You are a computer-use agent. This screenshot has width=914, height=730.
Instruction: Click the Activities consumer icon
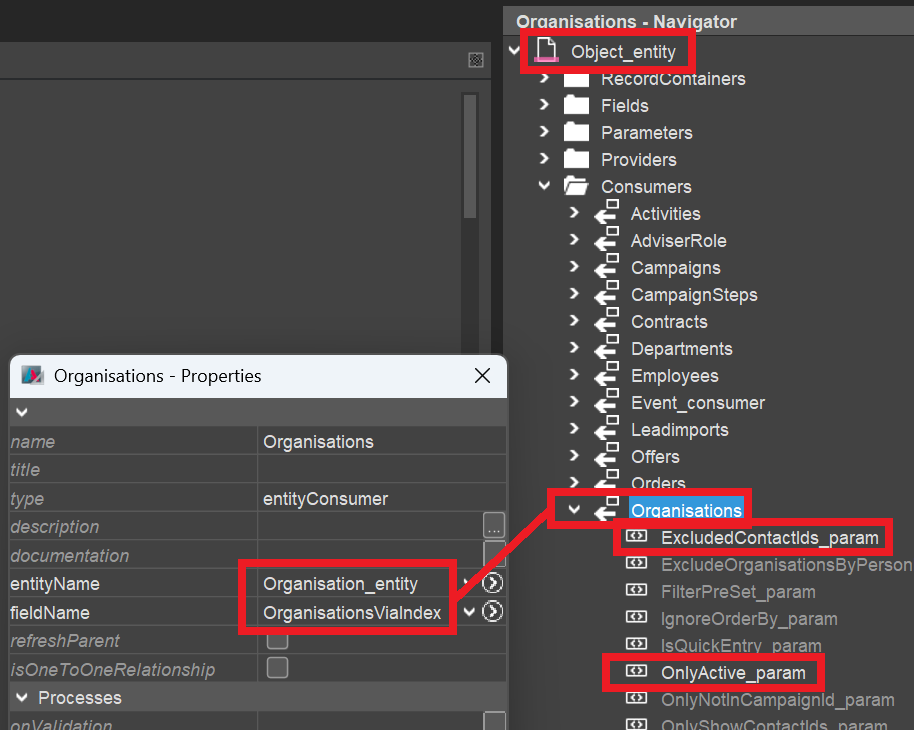tap(606, 214)
